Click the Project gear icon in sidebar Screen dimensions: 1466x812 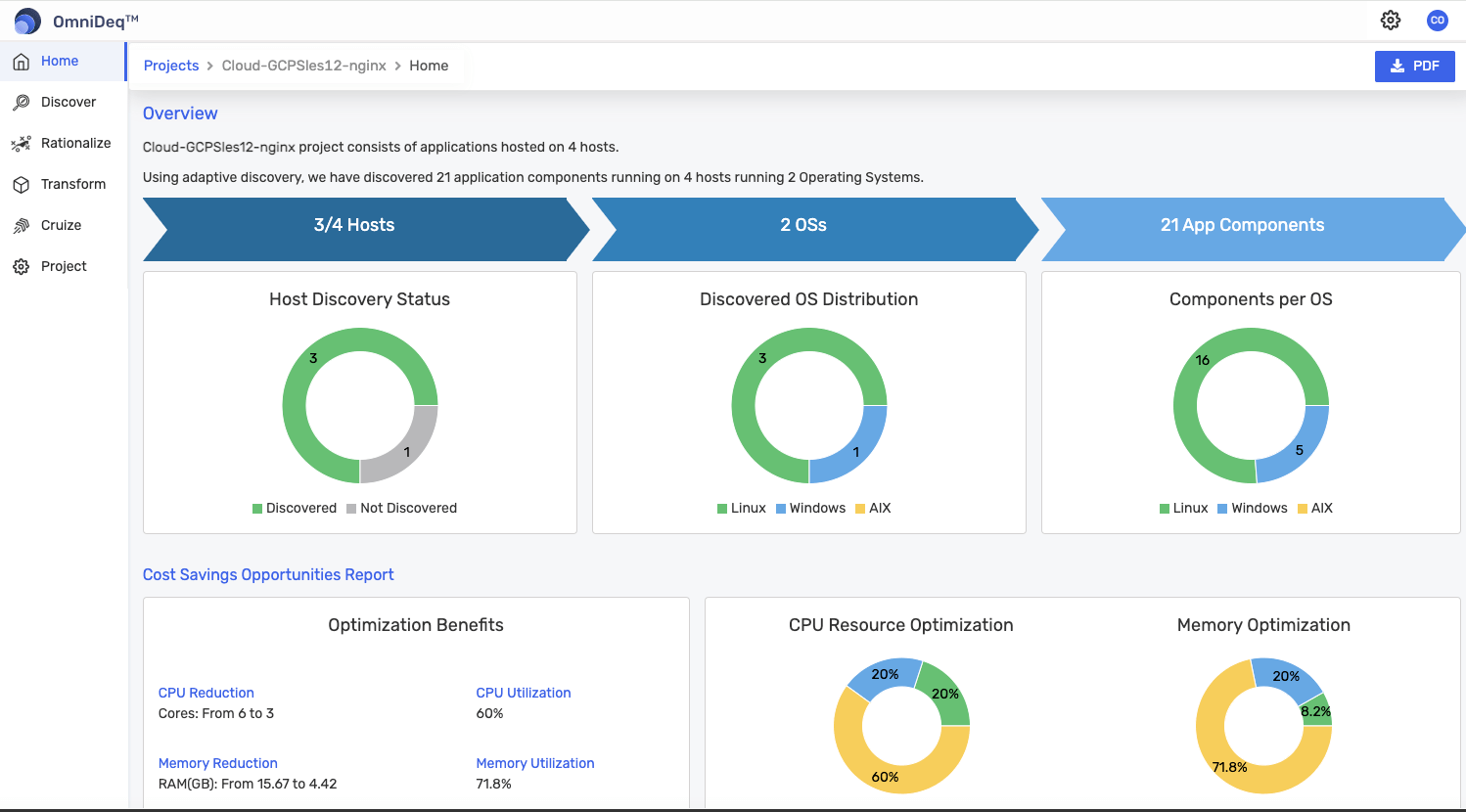pyautogui.click(x=21, y=267)
